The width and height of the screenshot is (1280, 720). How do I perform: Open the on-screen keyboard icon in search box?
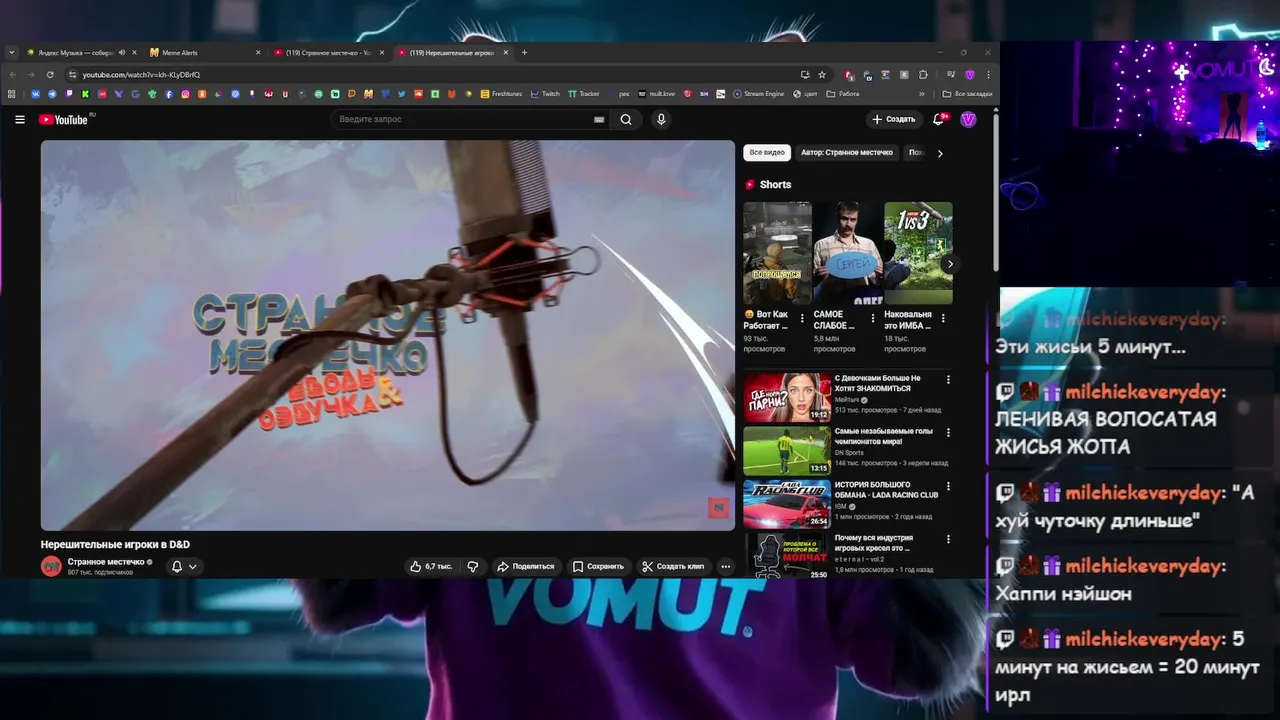click(x=599, y=119)
